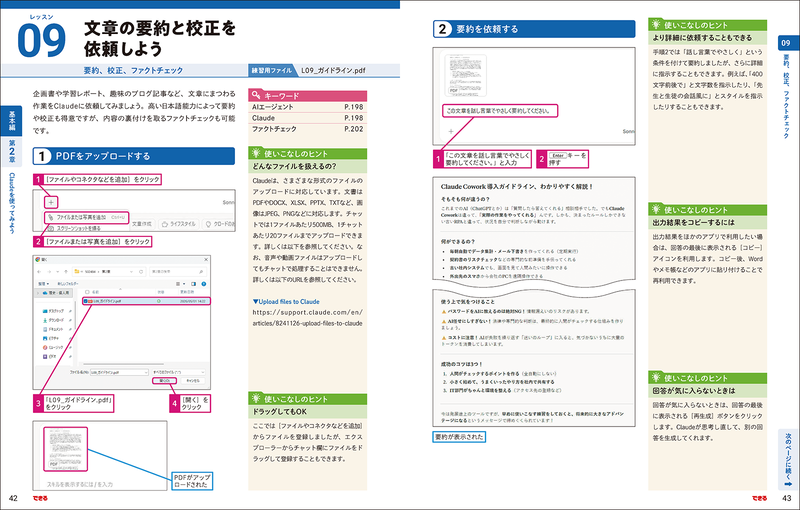
Task: Click the search box in the file dialog
Action: pyautogui.click(x=179, y=272)
